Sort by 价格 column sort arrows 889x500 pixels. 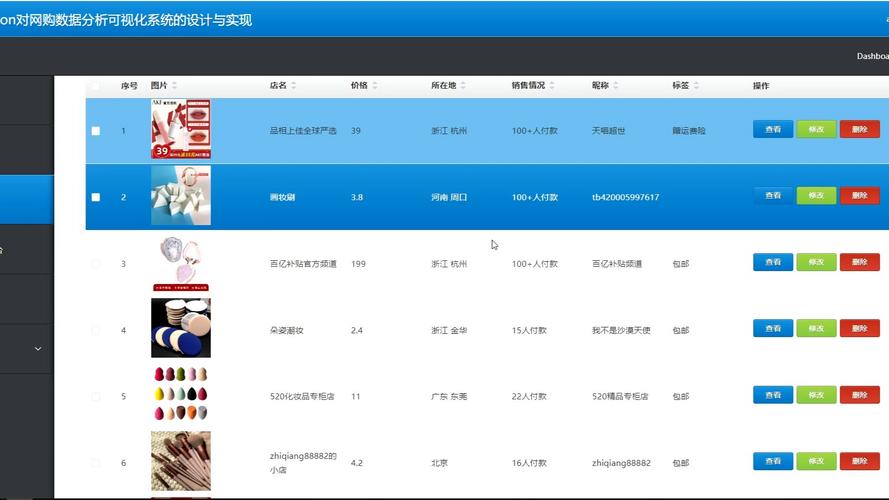375,86
